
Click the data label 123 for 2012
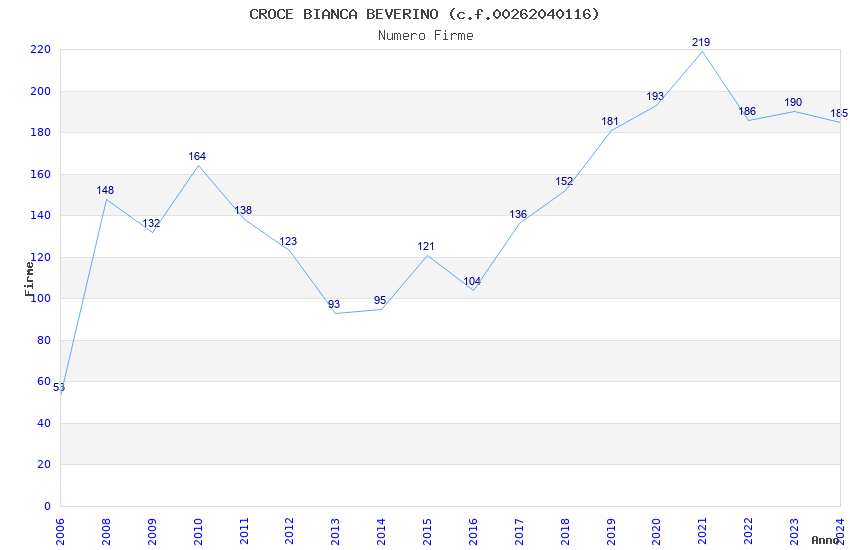(288, 242)
